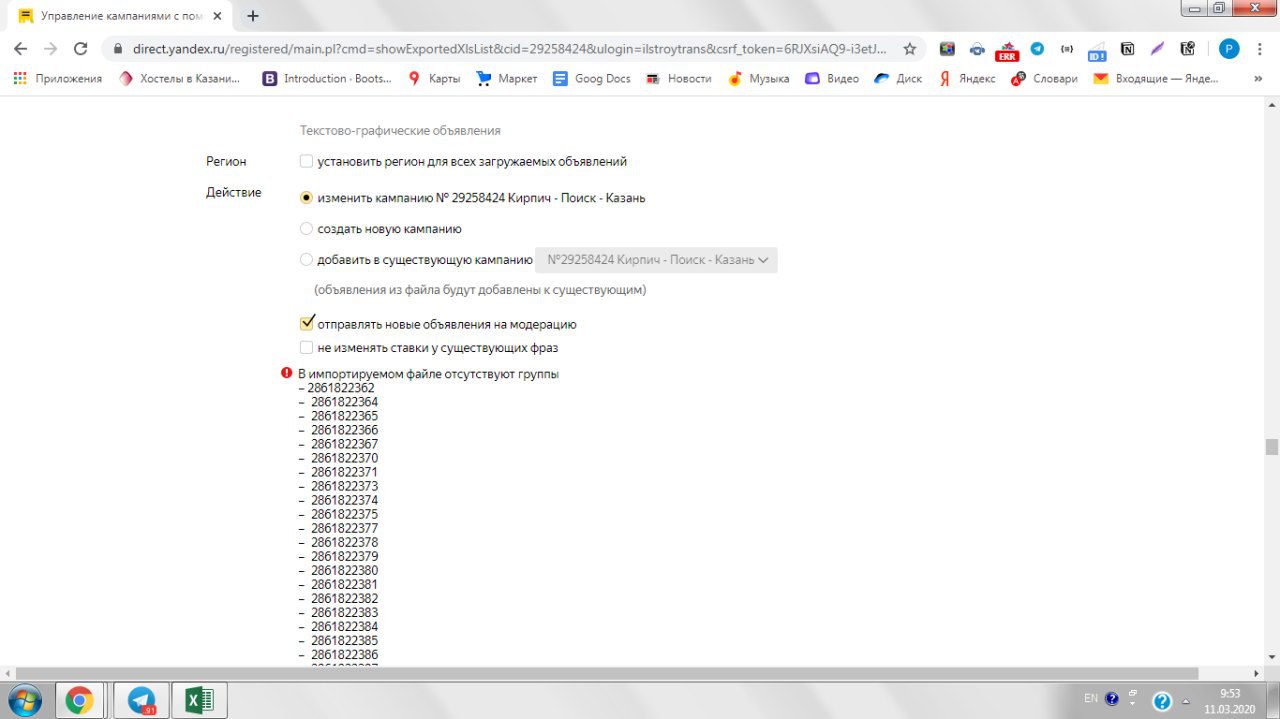Open the Музыка bookmark
The width and height of the screenshot is (1280, 719).
(x=759, y=78)
